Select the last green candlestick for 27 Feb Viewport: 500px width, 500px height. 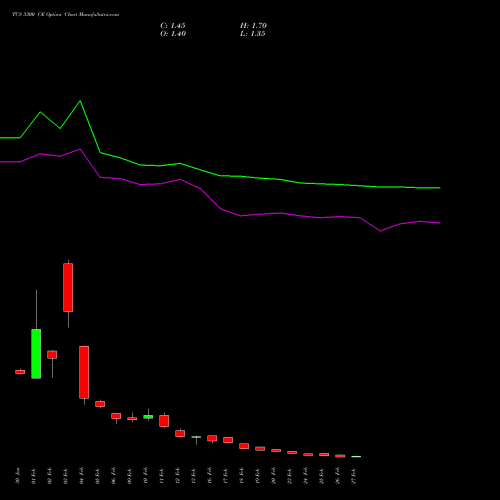(356, 456)
